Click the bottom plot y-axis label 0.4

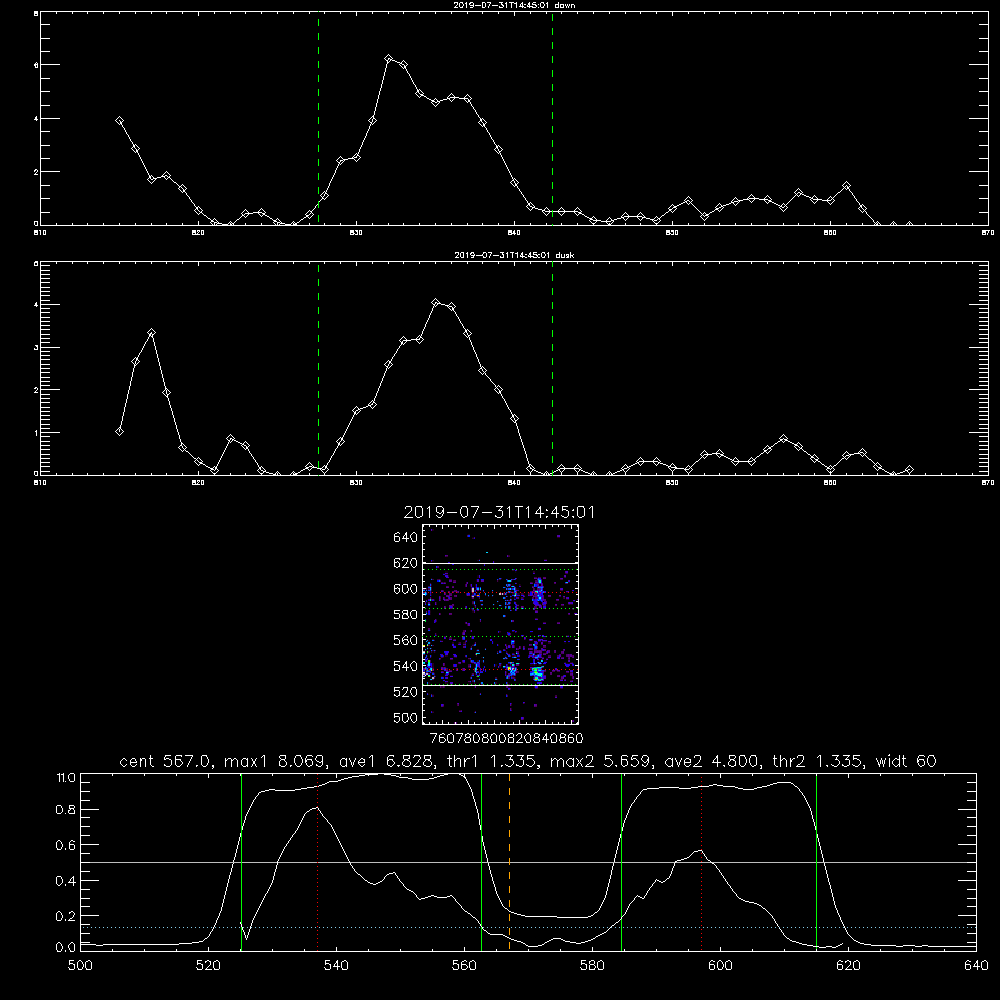66,881
